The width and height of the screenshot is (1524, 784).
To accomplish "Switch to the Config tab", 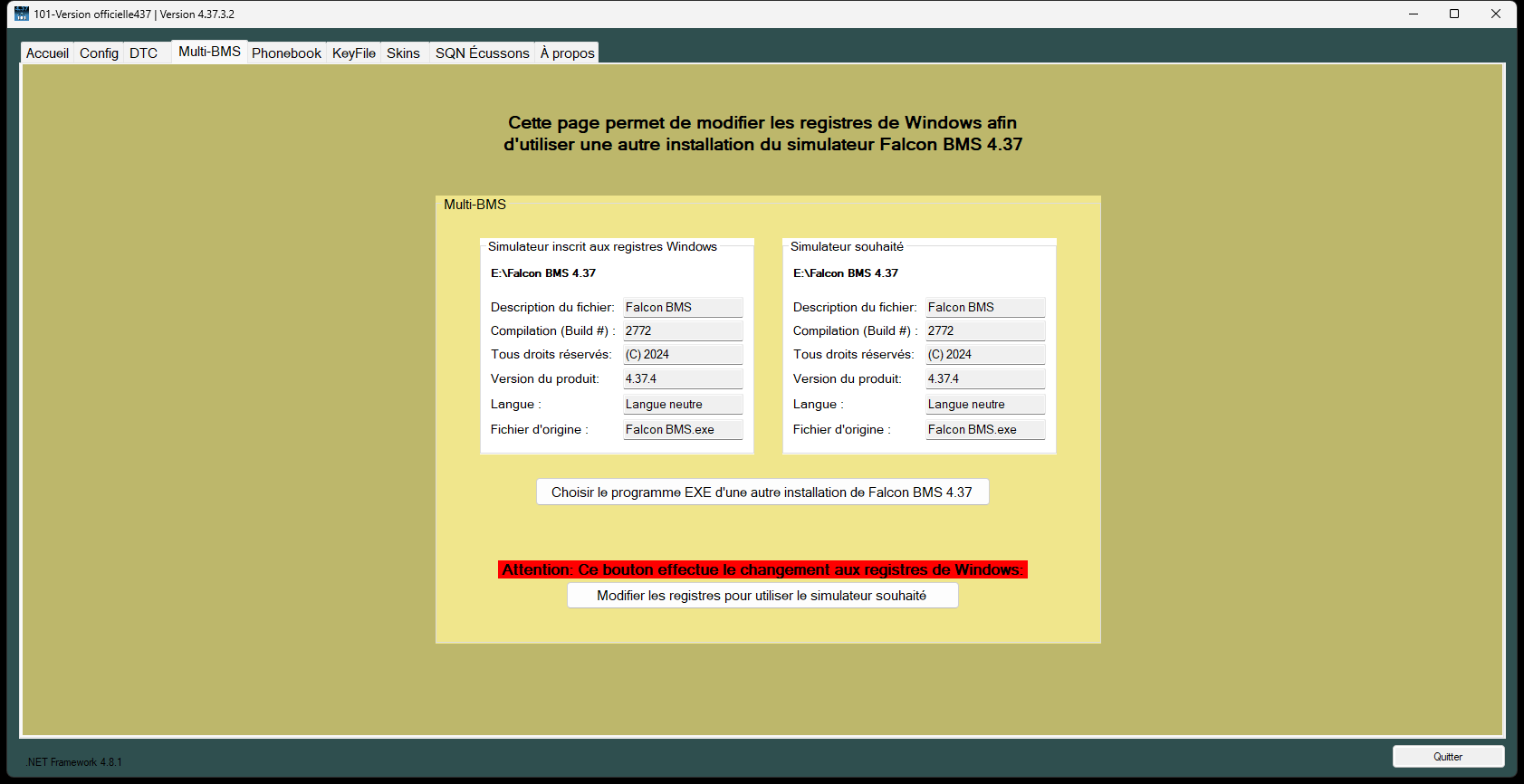I will 99,53.
